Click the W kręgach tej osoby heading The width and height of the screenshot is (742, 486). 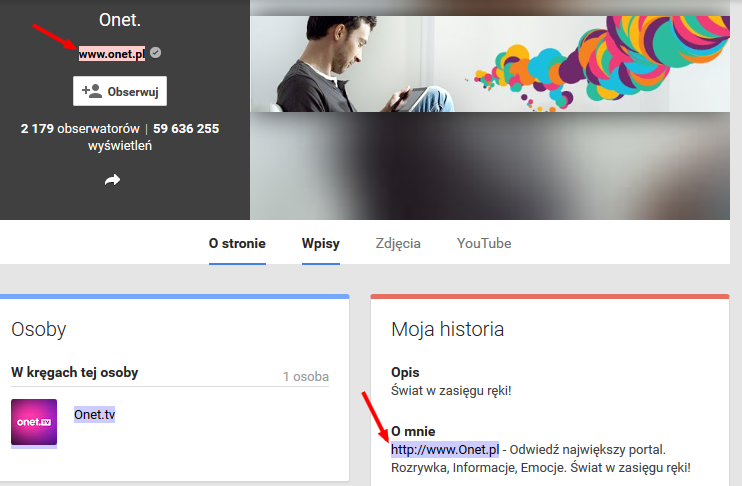pos(75,372)
